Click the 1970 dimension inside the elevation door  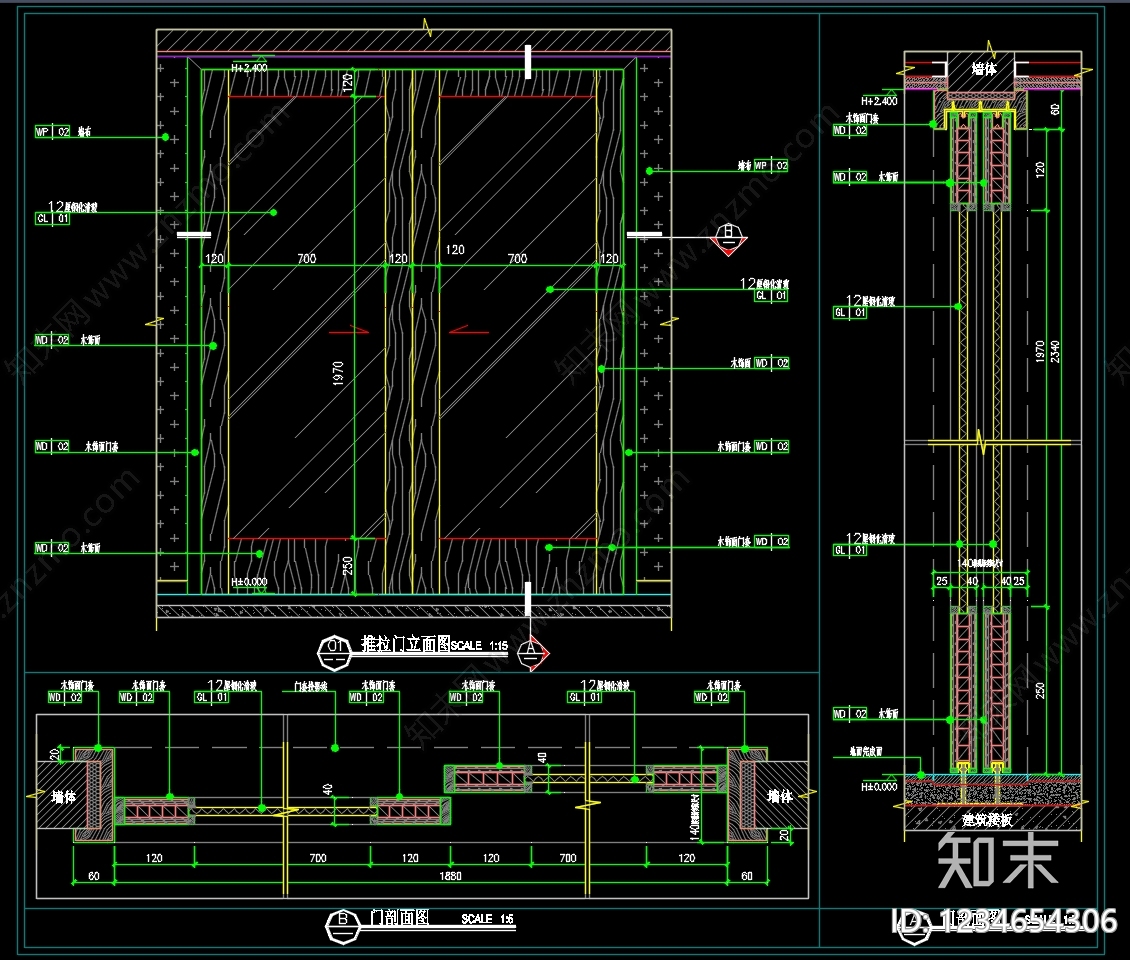coord(338,373)
